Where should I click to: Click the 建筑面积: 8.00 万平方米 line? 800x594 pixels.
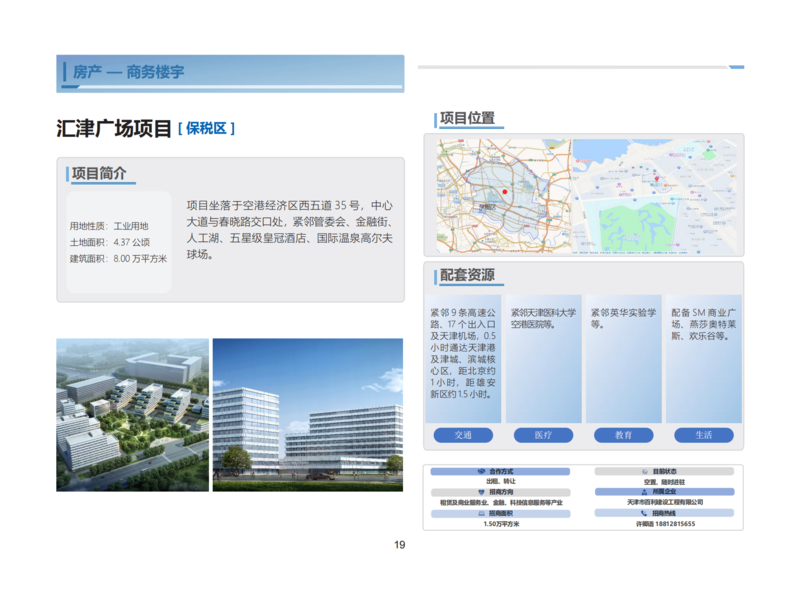(x=118, y=259)
